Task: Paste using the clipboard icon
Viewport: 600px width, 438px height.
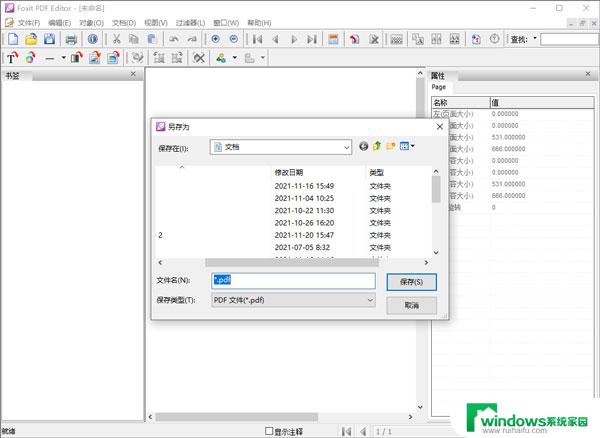Action: coord(152,39)
